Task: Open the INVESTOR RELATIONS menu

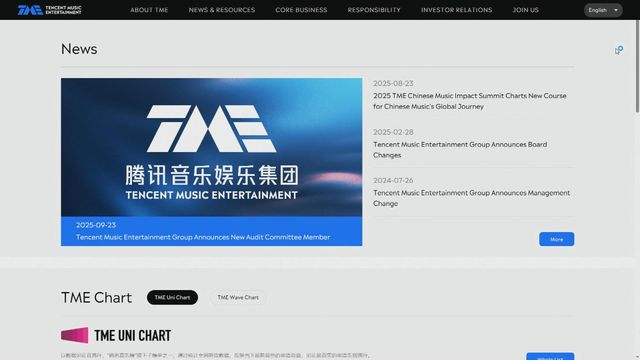Action: point(456,10)
